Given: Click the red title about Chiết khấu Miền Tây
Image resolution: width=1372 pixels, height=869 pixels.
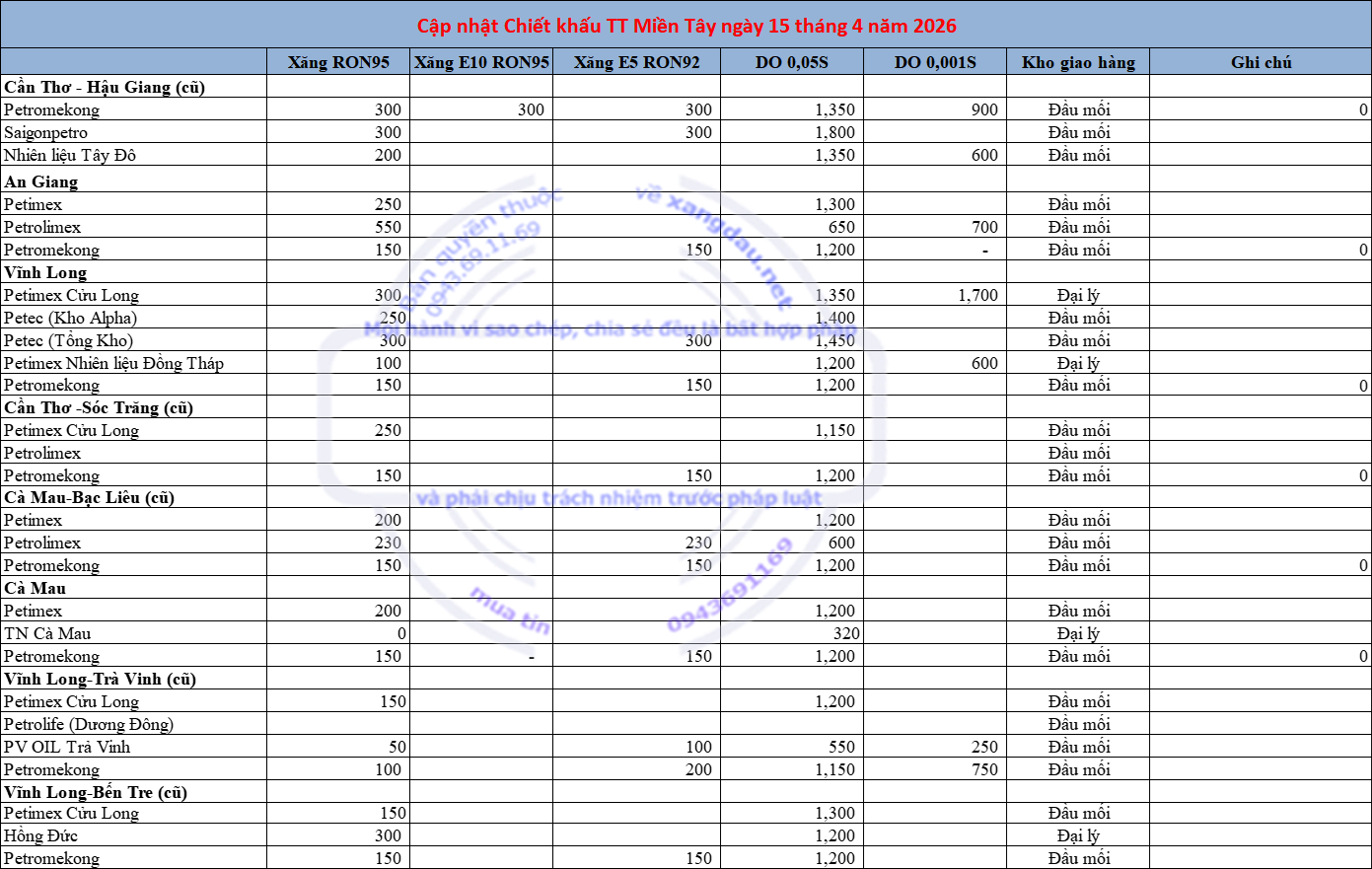Looking at the screenshot, I should click(686, 26).
